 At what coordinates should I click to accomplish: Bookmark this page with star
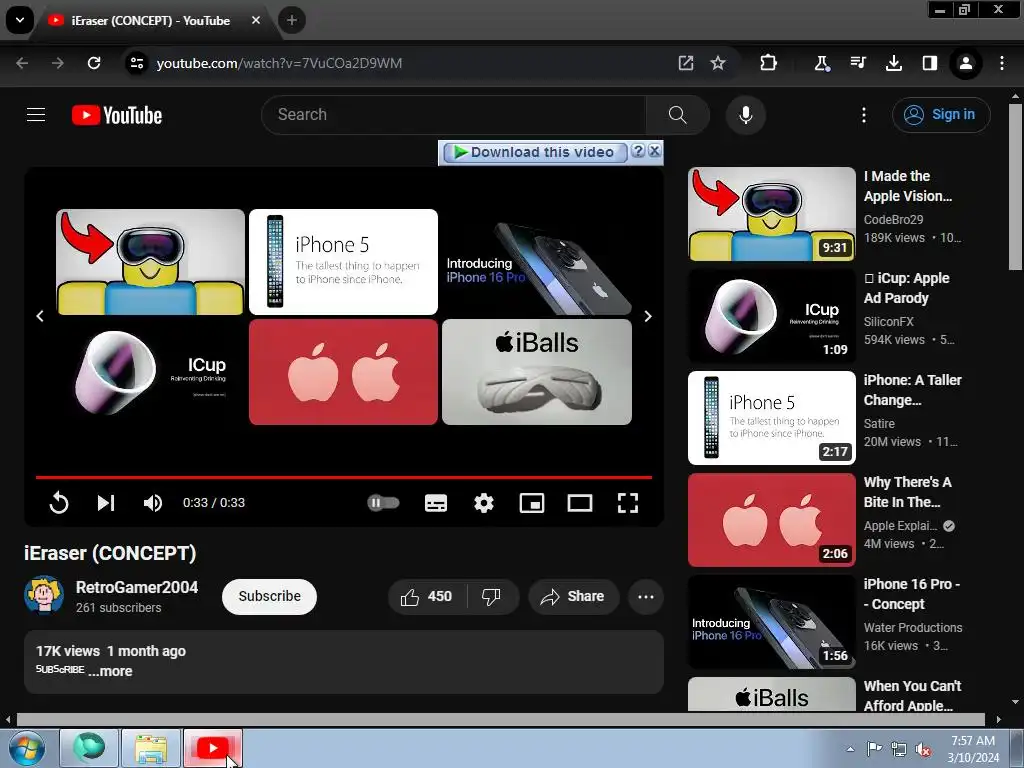pos(718,63)
